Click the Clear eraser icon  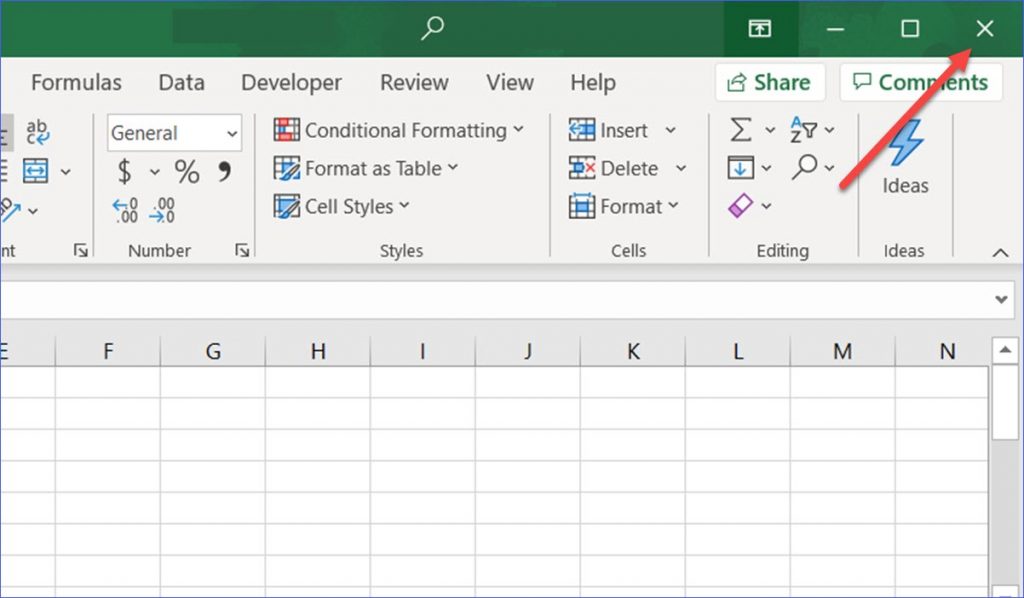point(740,206)
